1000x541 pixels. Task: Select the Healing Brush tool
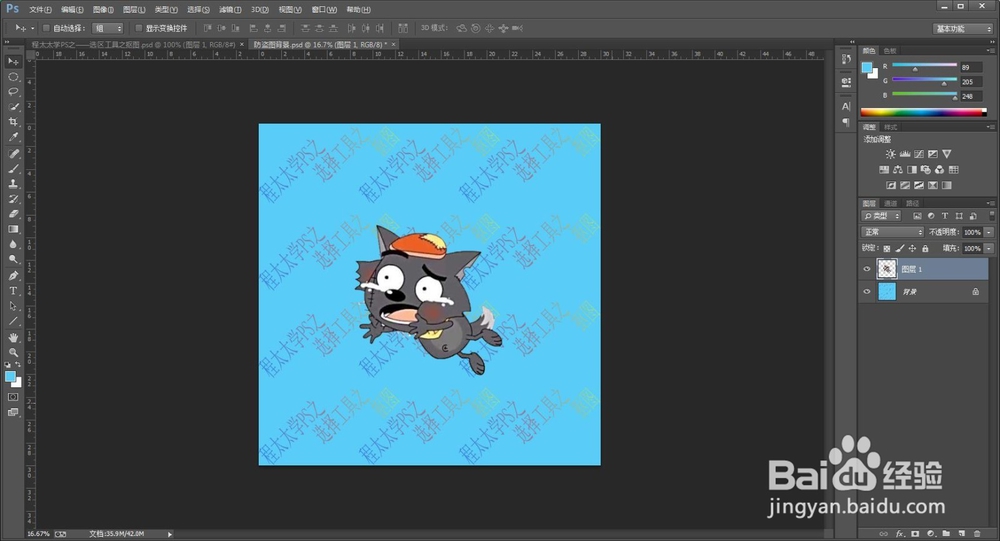click(x=13, y=154)
